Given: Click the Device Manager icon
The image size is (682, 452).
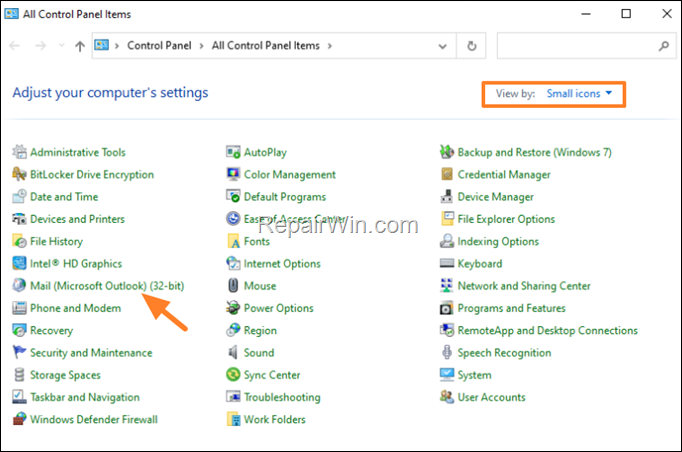Looking at the screenshot, I should pos(447,196).
